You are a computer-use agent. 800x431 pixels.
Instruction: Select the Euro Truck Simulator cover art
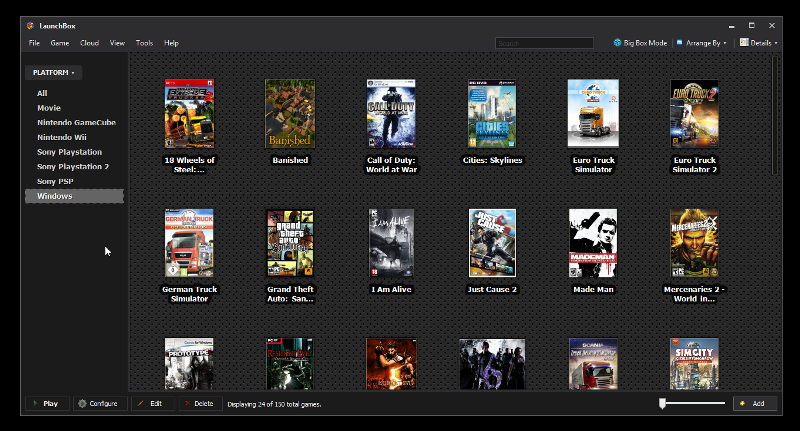593,113
